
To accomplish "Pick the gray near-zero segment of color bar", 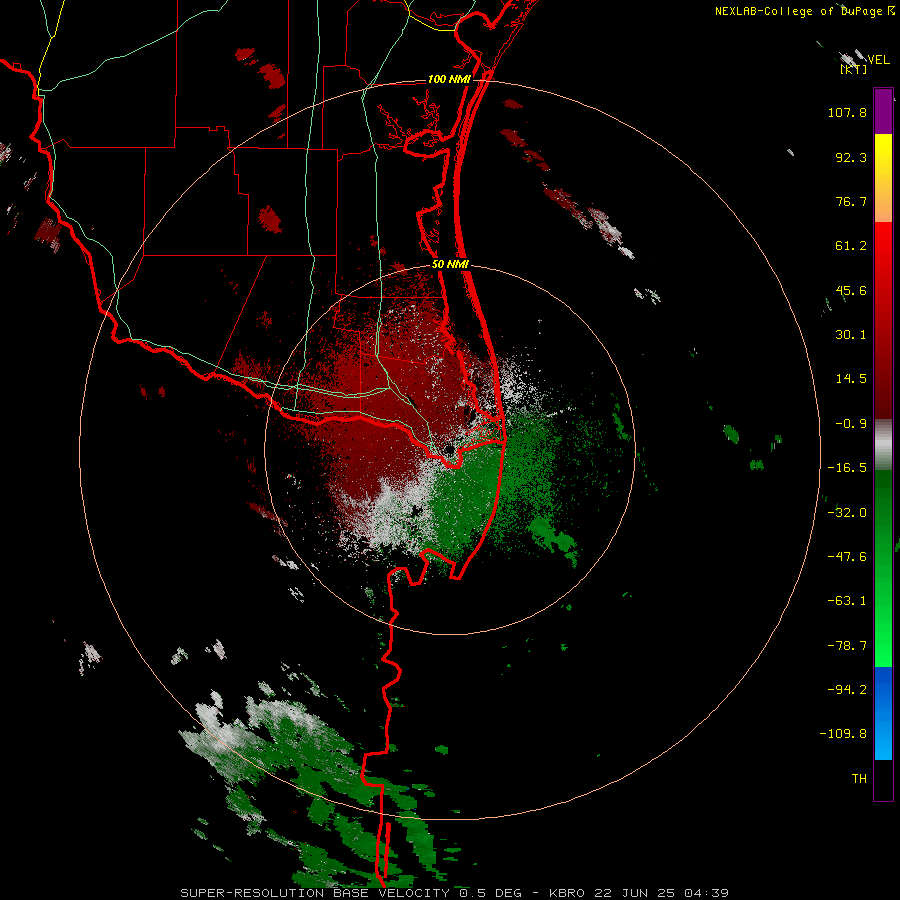I will pyautogui.click(x=883, y=445).
